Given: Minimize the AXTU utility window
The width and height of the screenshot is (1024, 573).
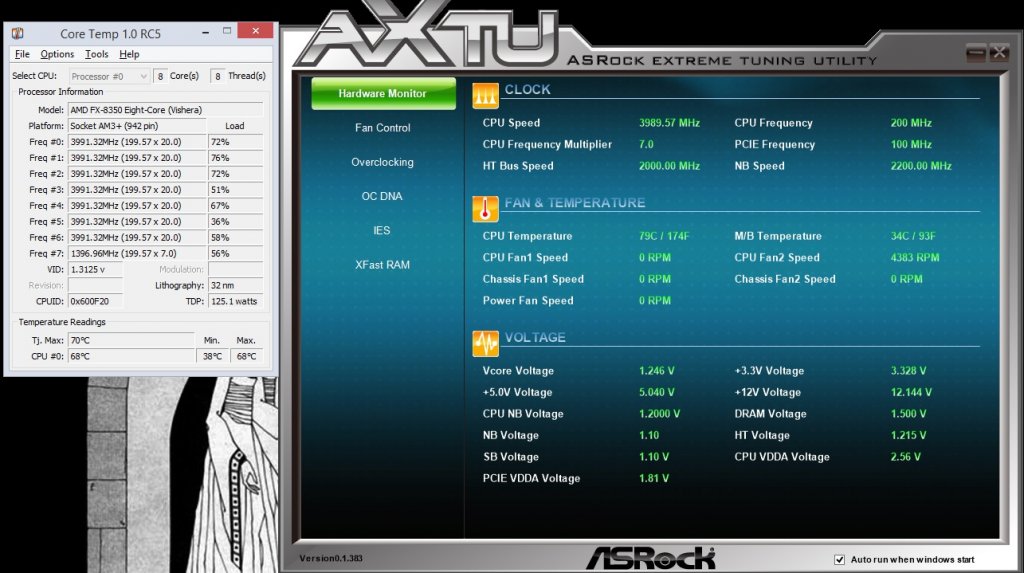Looking at the screenshot, I should [976, 53].
